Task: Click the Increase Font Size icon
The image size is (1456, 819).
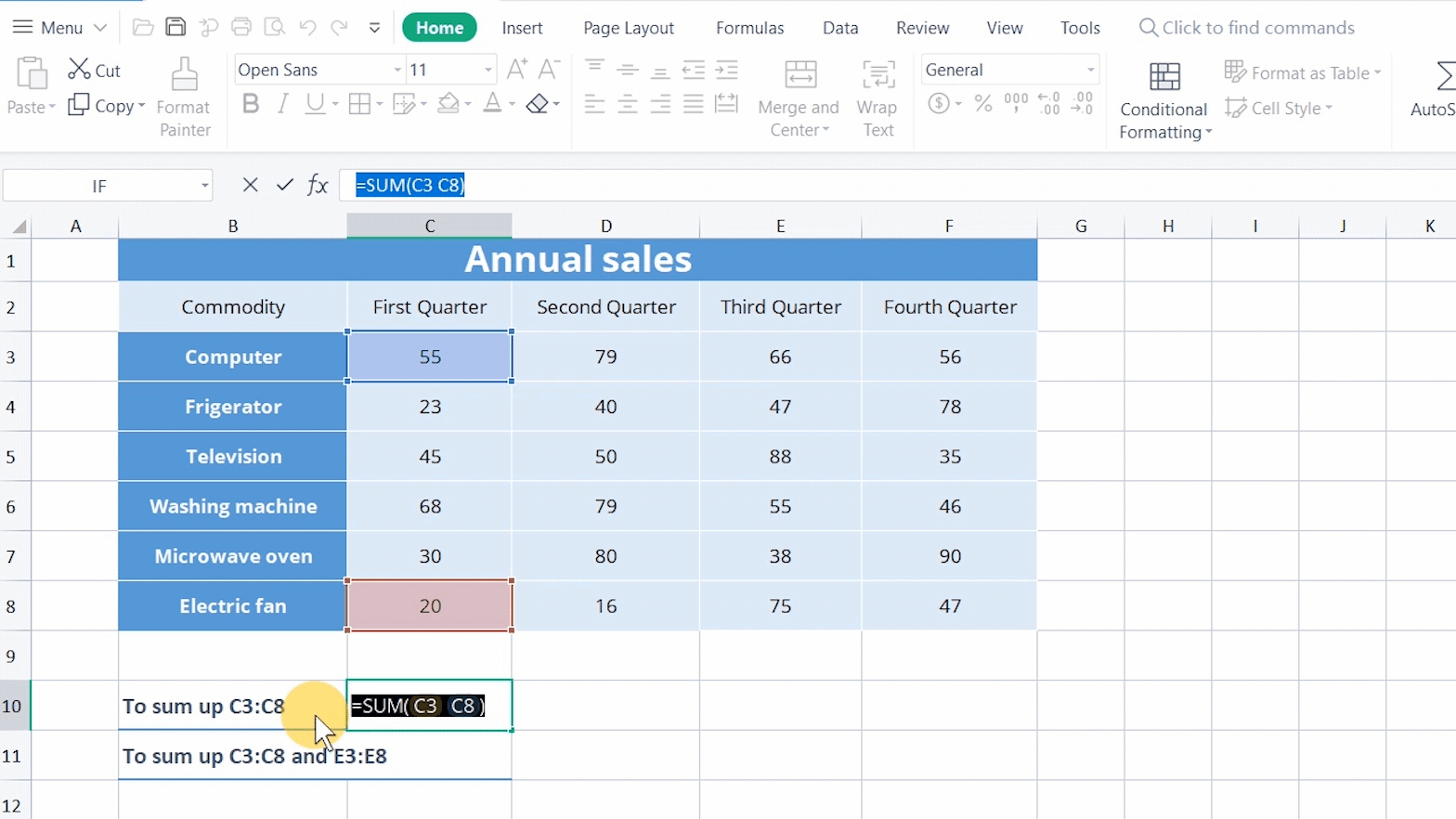Action: (517, 70)
